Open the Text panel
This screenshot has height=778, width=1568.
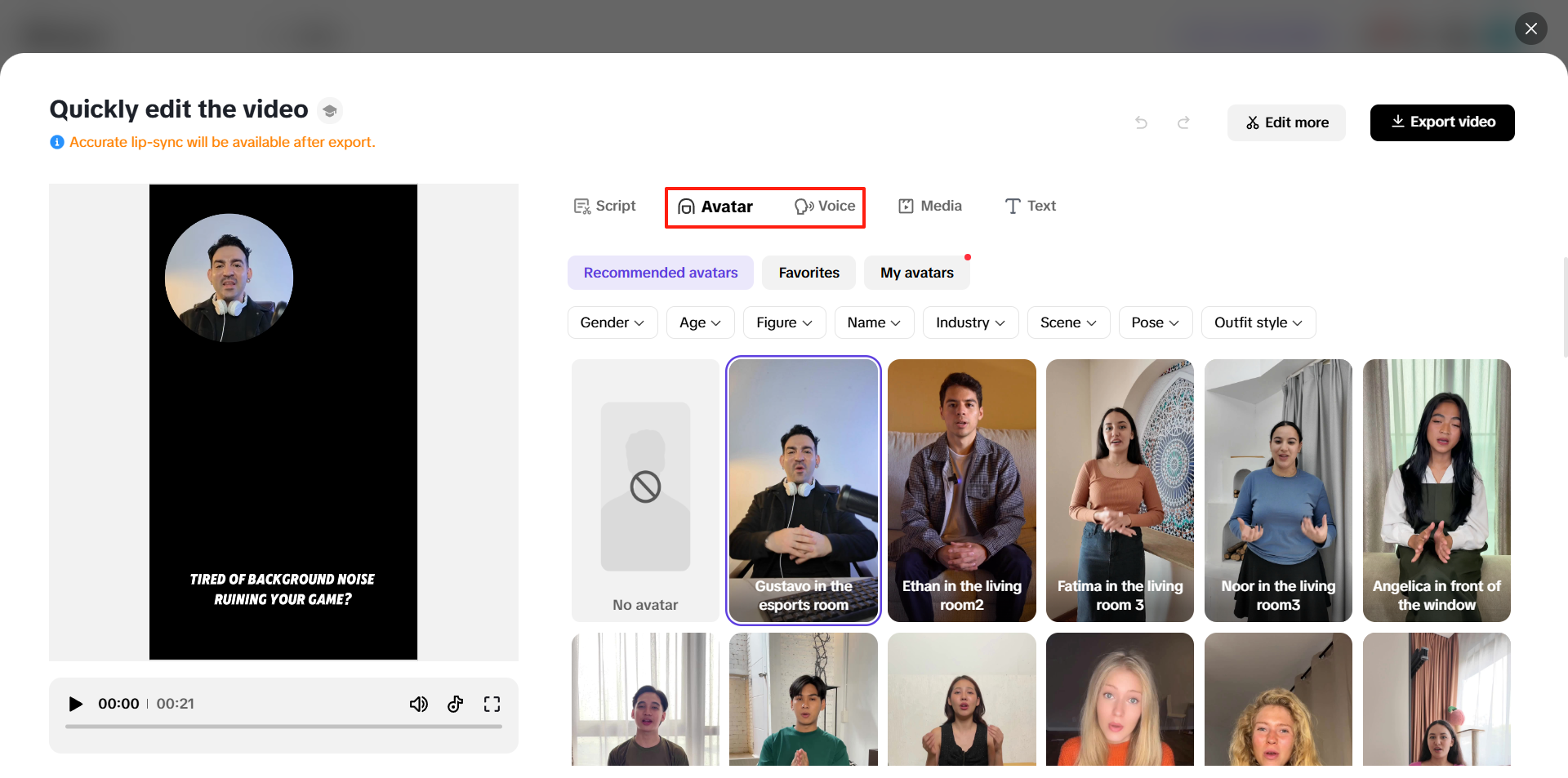[x=1030, y=206]
